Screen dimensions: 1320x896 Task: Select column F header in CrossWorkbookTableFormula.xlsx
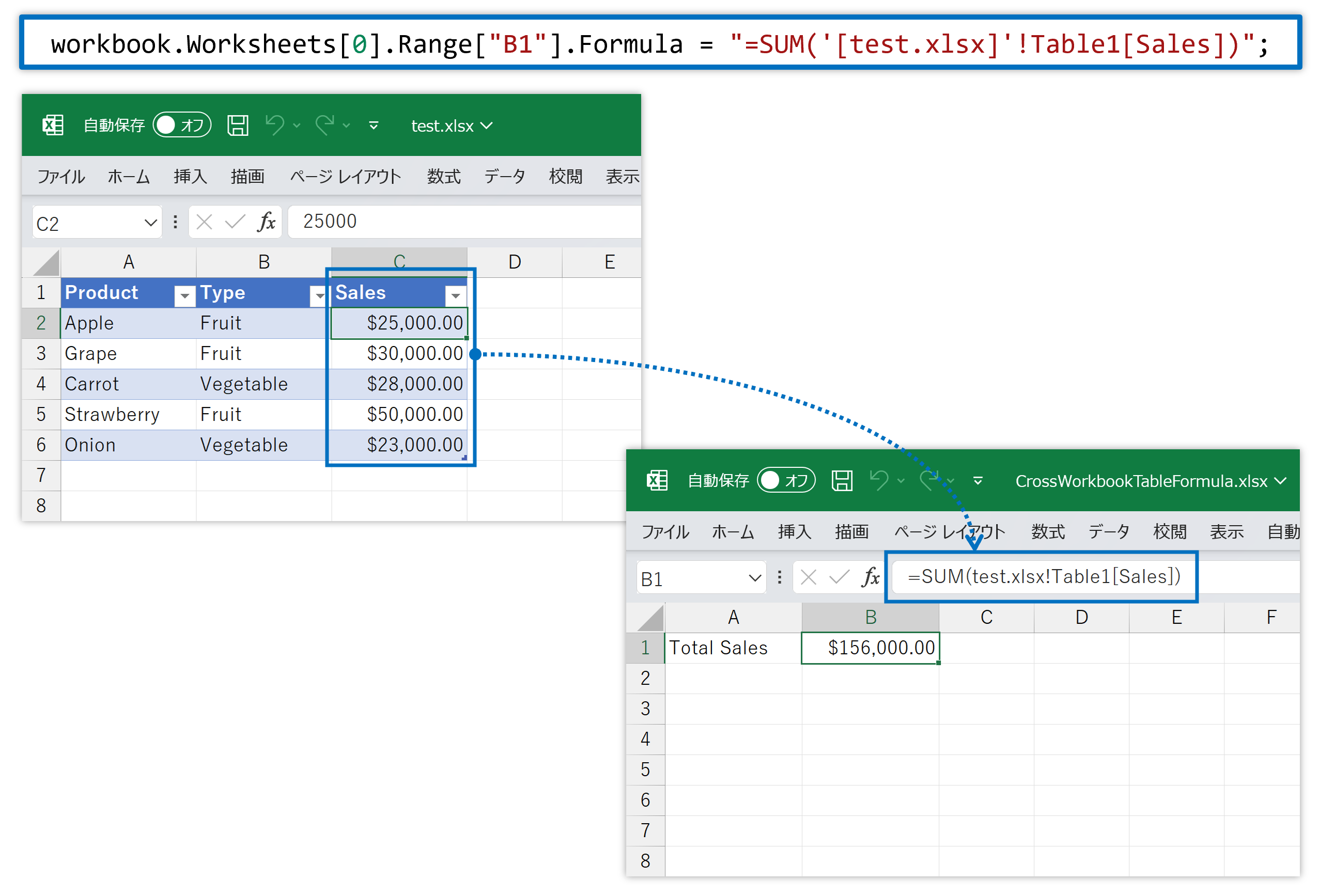1271,617
